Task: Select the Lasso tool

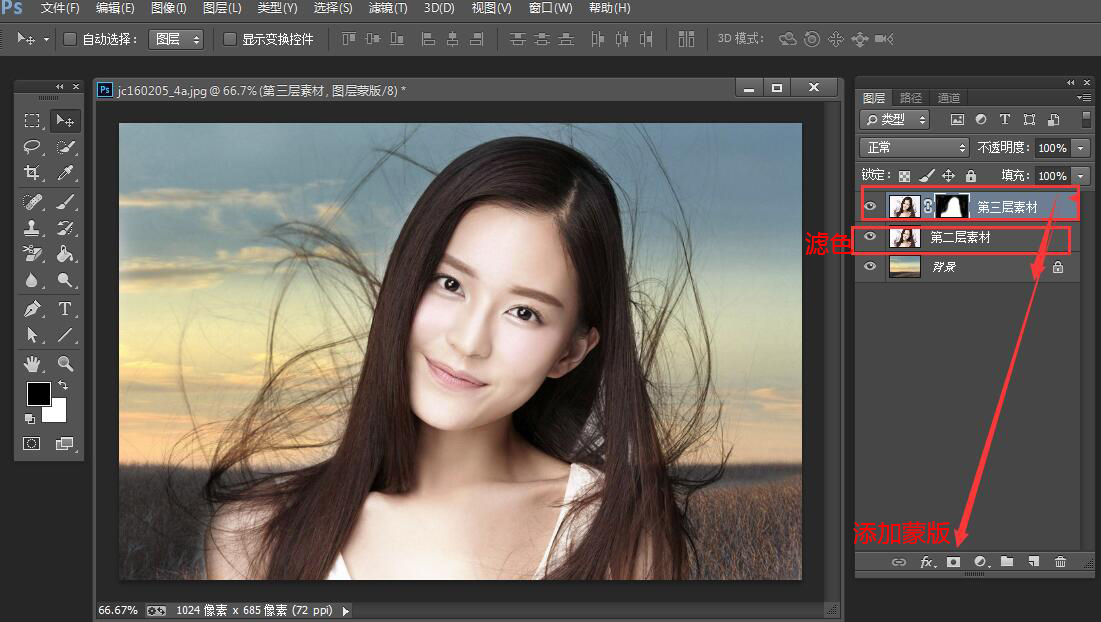Action: coord(32,147)
